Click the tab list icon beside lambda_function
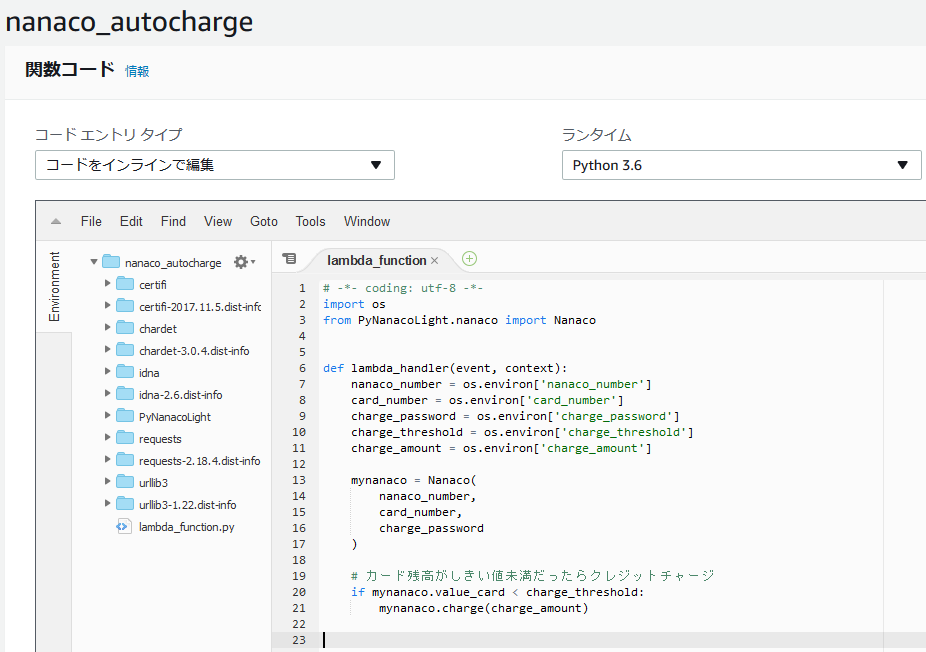The image size is (926, 652). coord(289,259)
